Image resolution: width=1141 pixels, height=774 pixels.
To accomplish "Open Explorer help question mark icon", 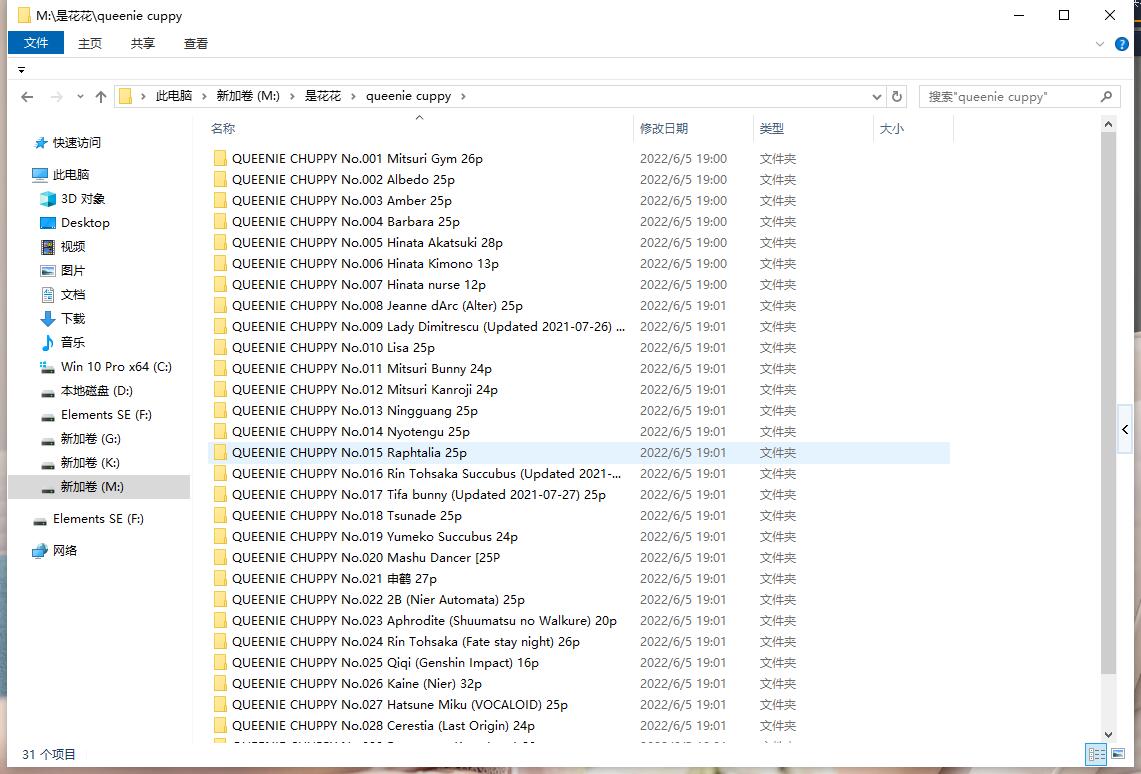I will click(x=1122, y=44).
